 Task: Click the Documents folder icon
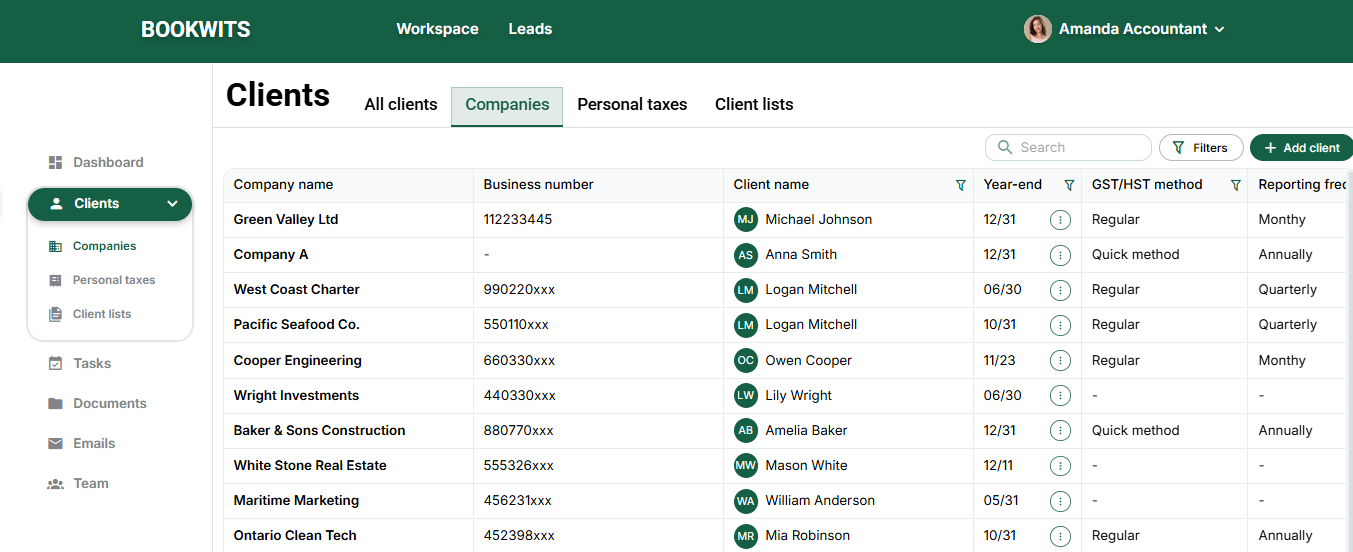[55, 403]
